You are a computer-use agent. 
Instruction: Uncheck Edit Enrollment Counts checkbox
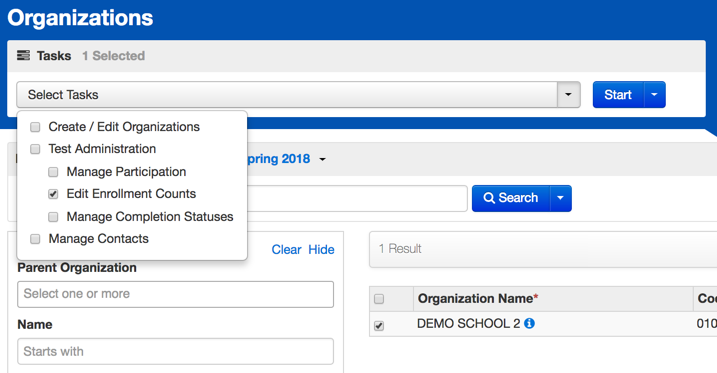[x=53, y=194]
